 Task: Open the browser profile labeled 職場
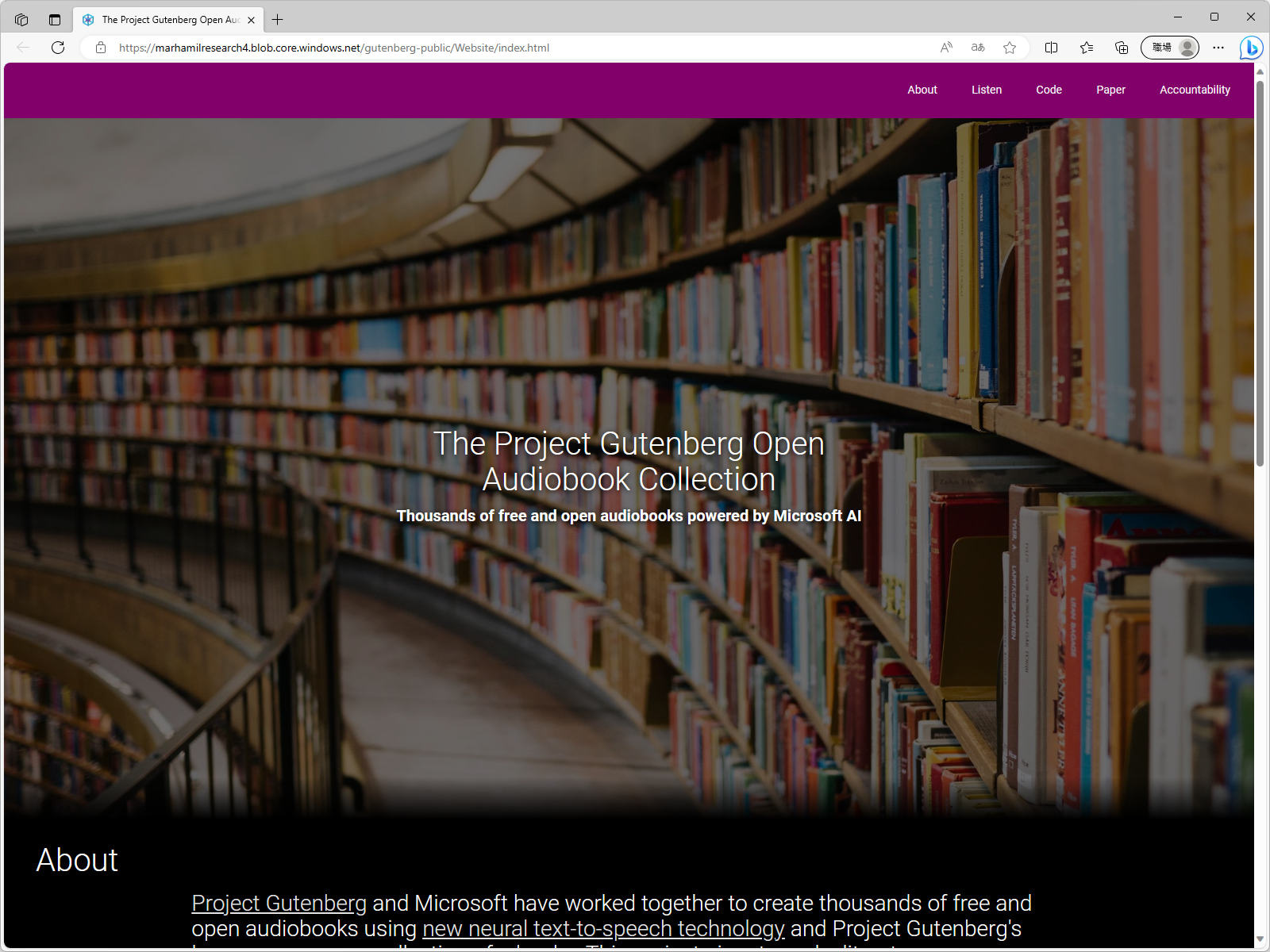click(1170, 48)
